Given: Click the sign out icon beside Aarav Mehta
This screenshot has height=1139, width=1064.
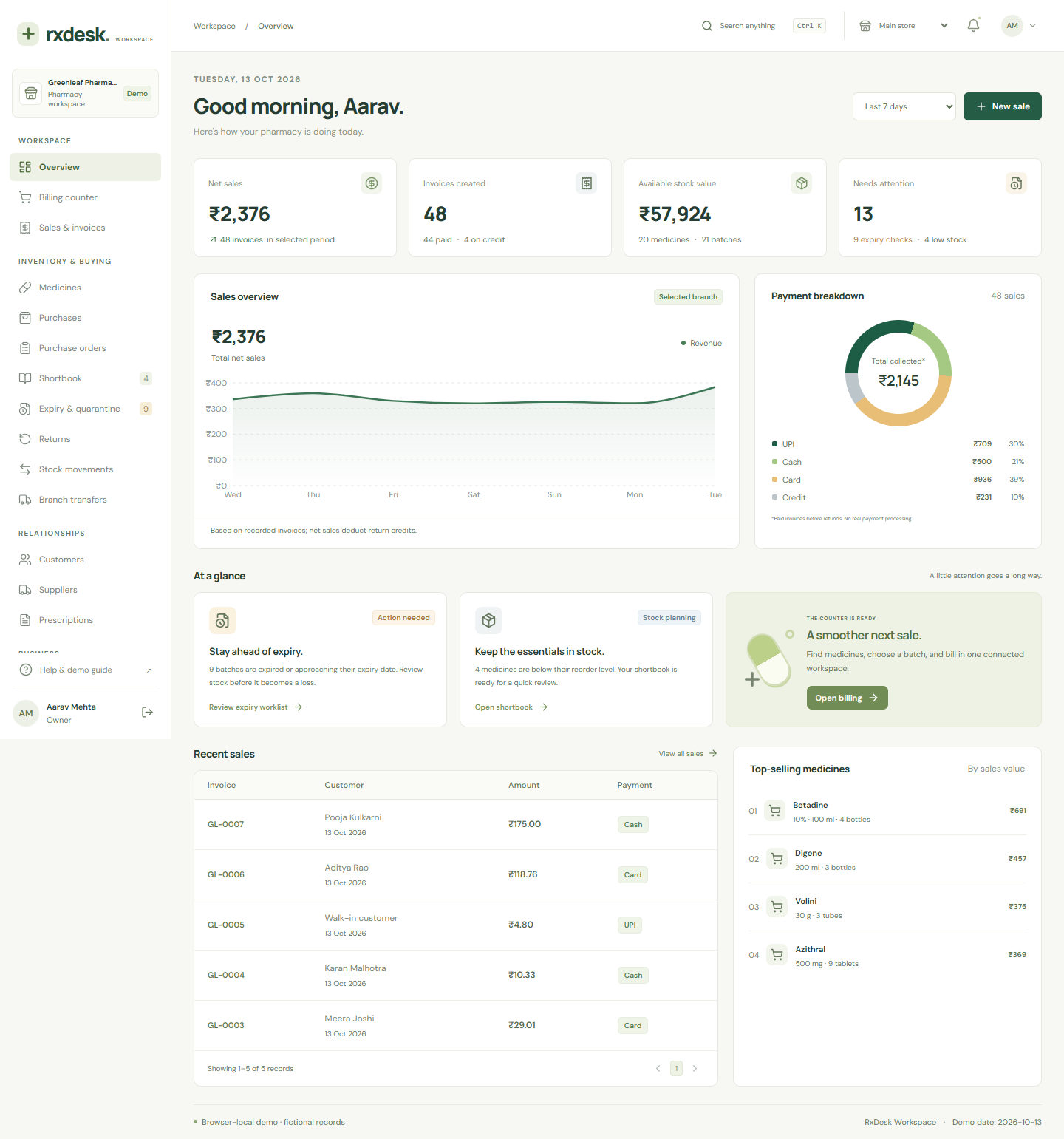Looking at the screenshot, I should click(147, 713).
